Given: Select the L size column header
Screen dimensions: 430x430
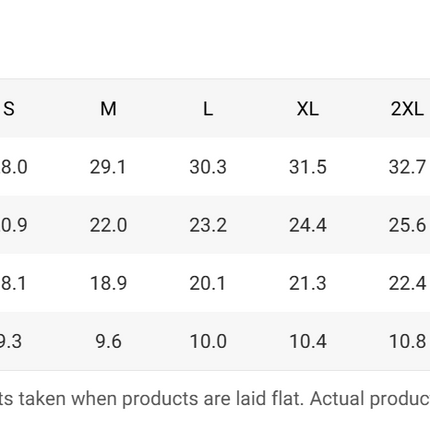Looking at the screenshot, I should (208, 109).
